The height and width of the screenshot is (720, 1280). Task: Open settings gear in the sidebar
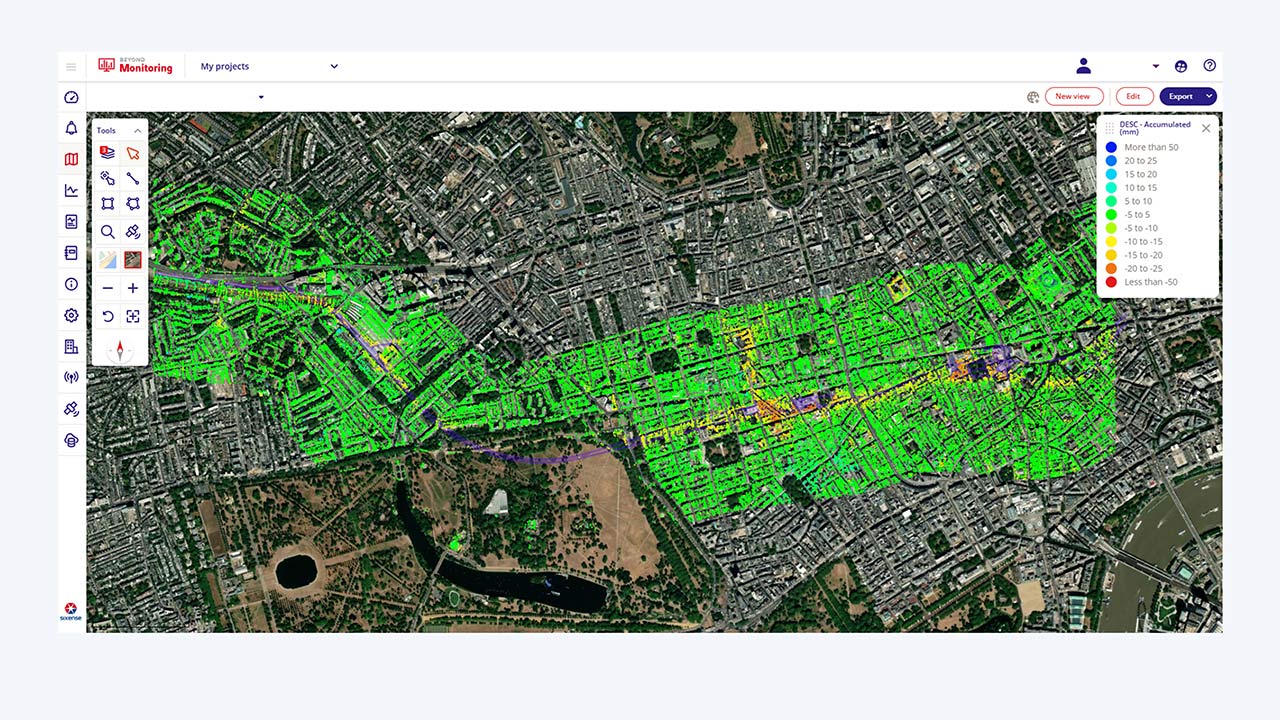71,315
